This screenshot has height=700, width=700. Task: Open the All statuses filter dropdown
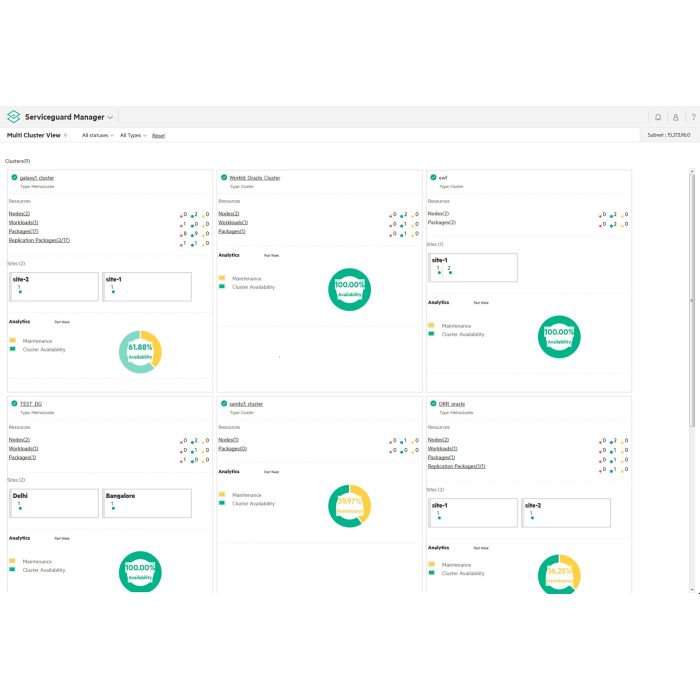[x=98, y=135]
